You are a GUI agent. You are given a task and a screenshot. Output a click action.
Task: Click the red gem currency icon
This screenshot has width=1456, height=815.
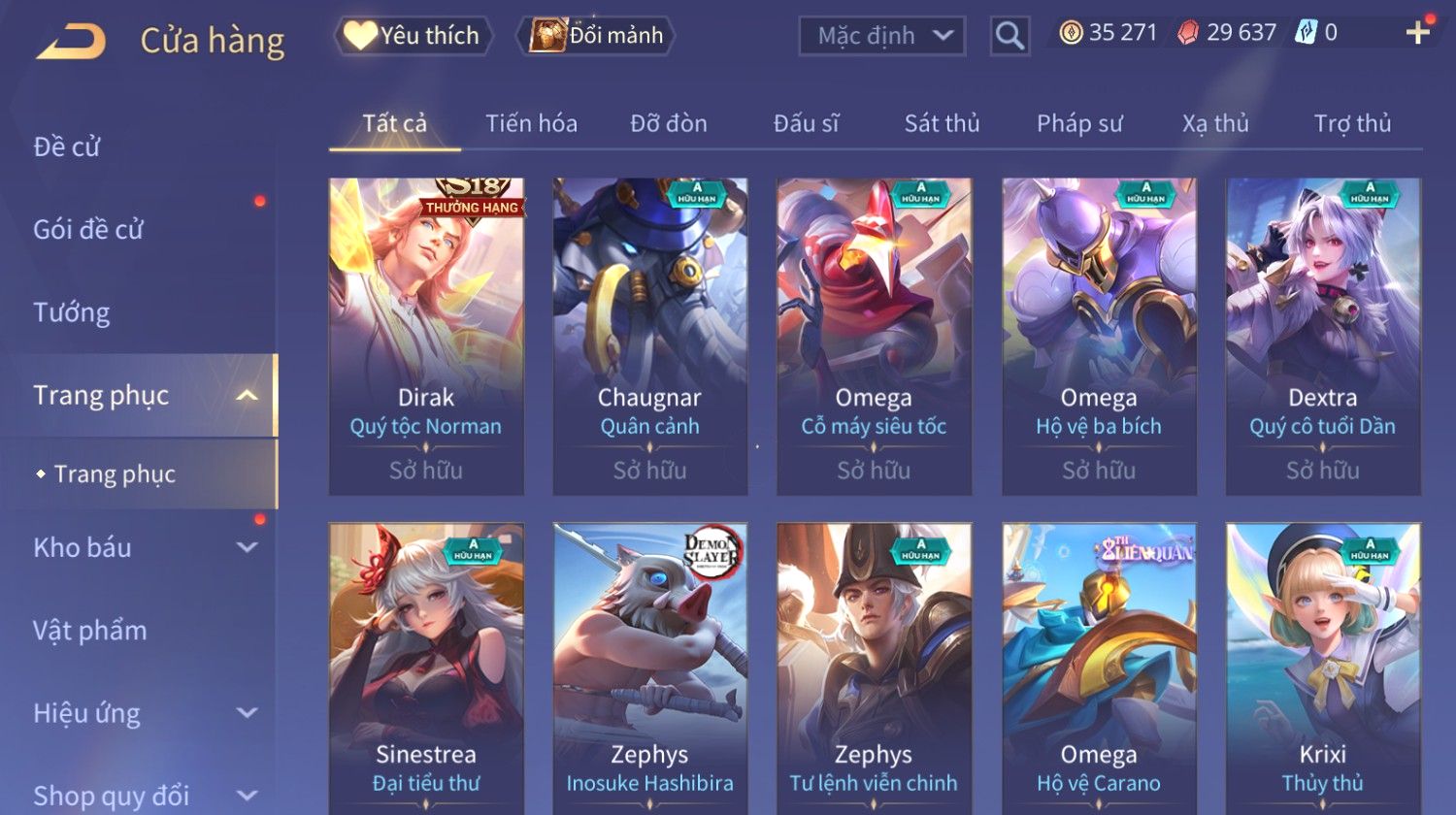coord(1188,33)
